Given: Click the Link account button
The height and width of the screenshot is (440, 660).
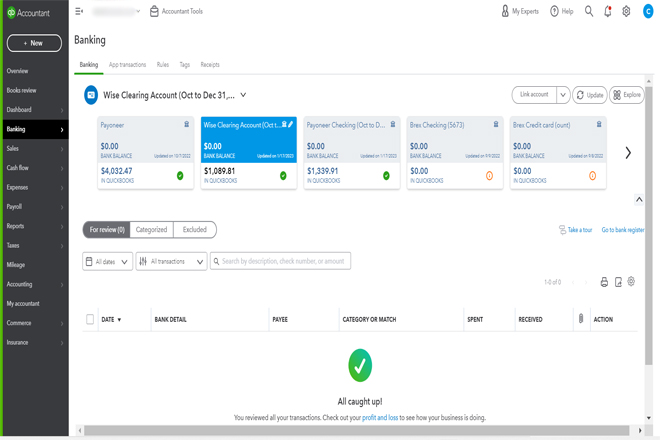Looking at the screenshot, I should tap(534, 95).
